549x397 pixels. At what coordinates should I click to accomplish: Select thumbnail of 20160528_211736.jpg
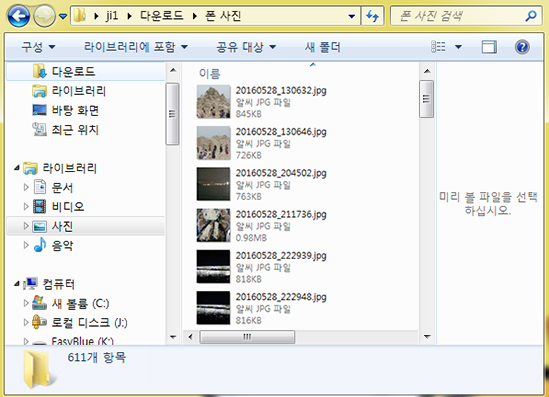click(x=213, y=225)
